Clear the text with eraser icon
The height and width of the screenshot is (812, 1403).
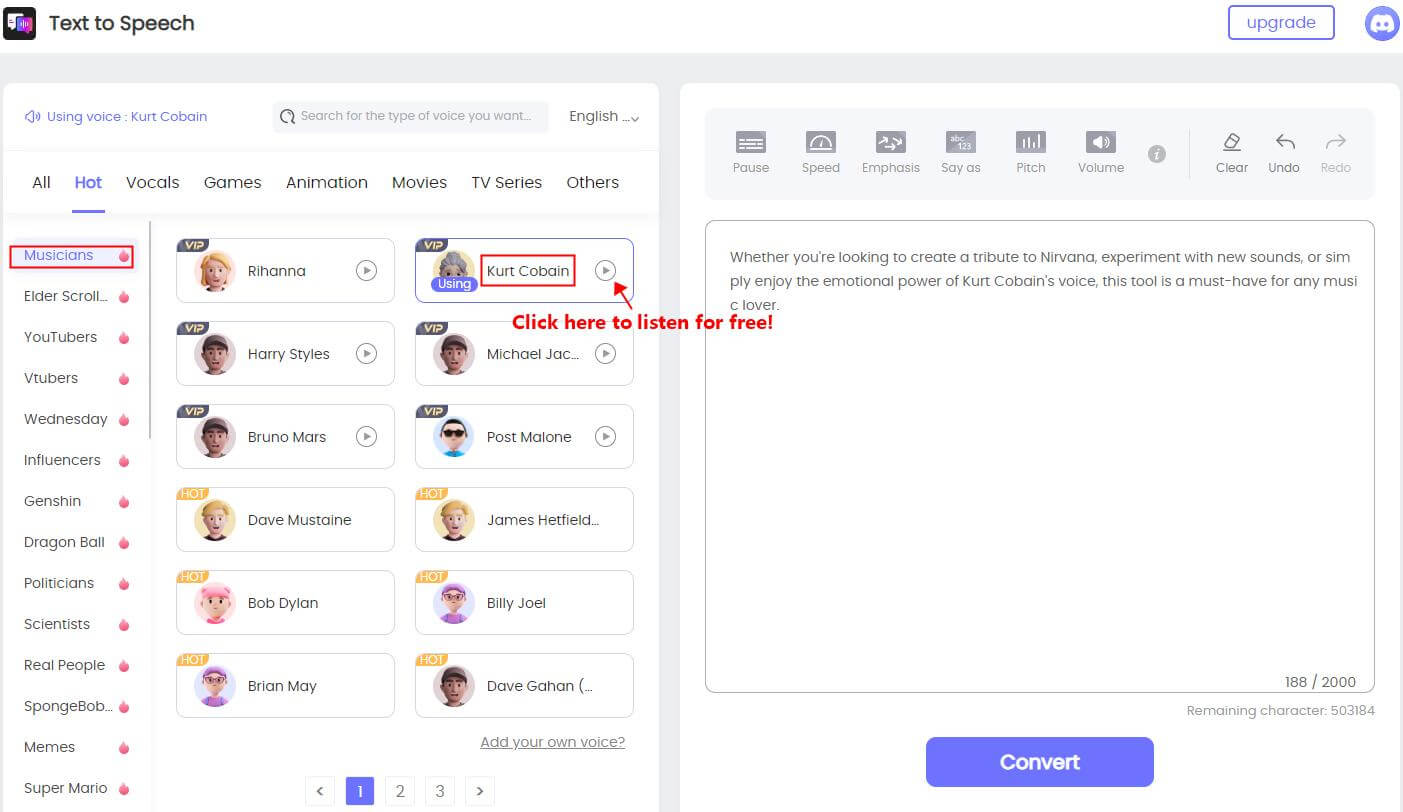[x=1232, y=153]
